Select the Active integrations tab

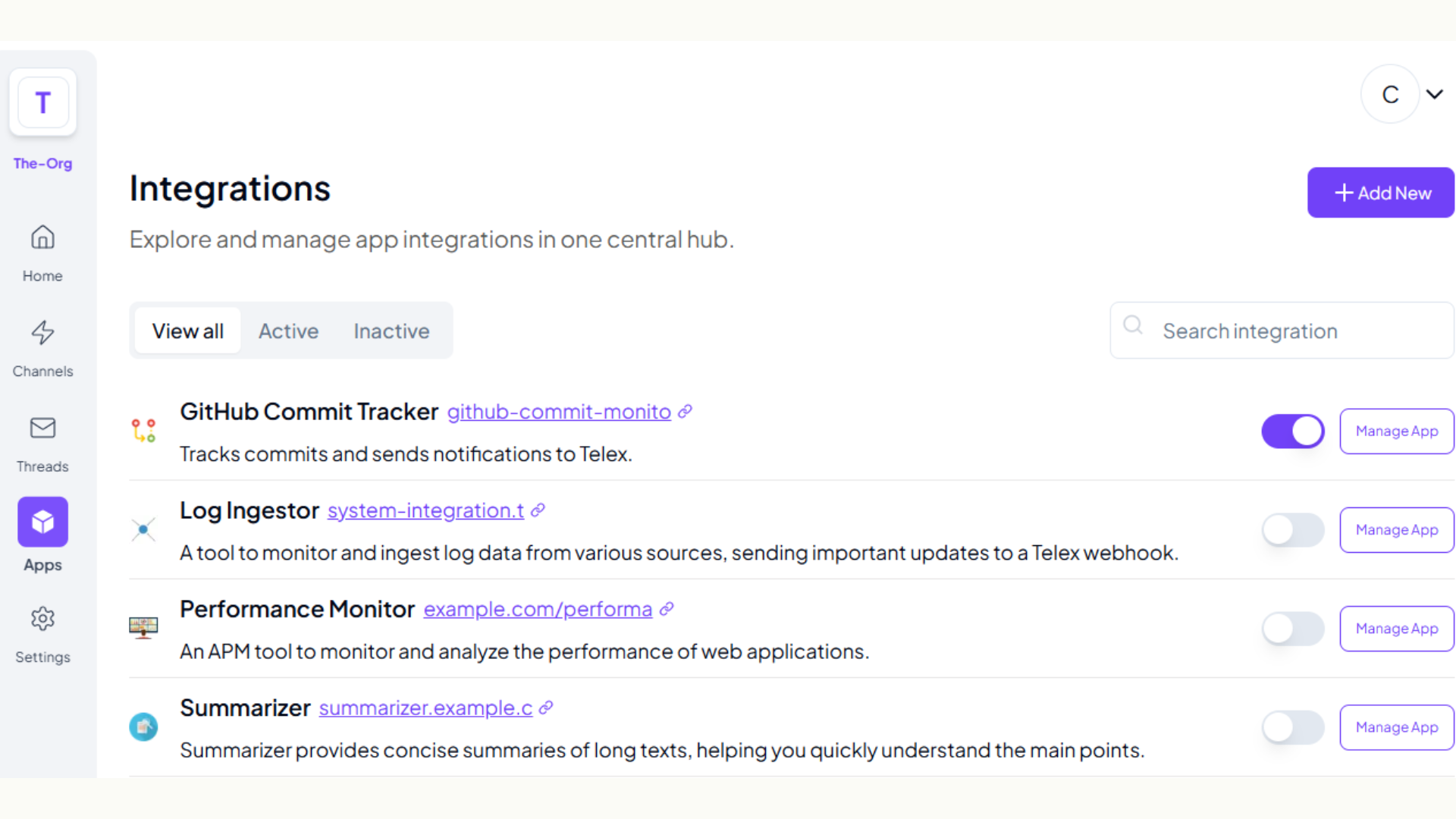(x=288, y=330)
